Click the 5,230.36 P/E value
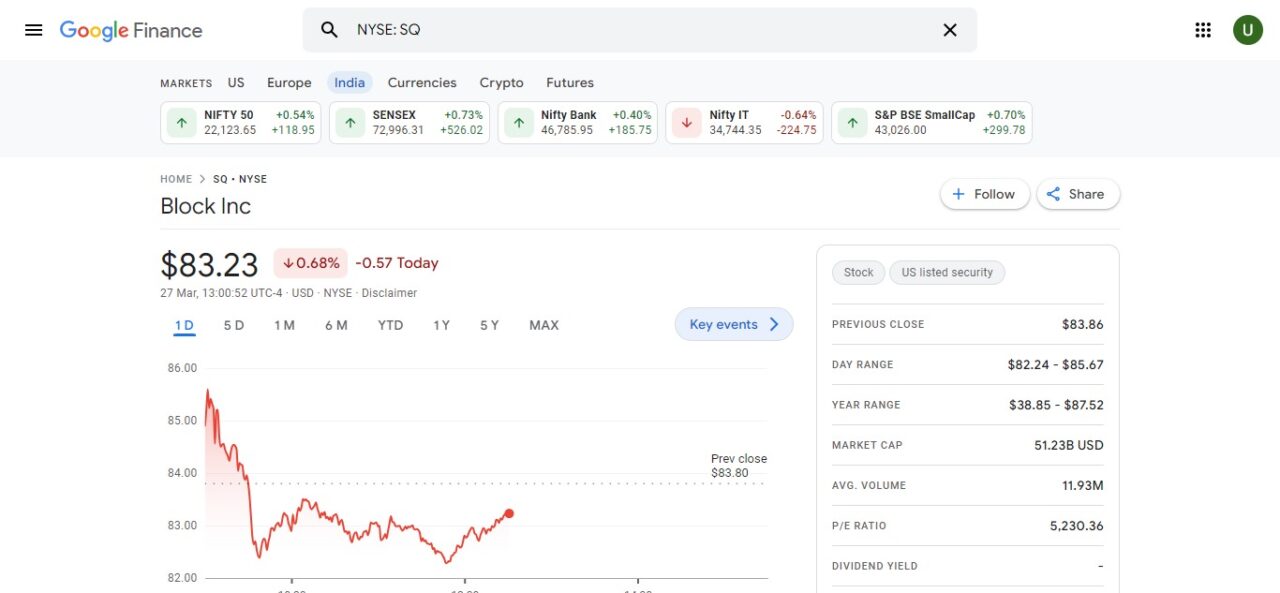 [x=1077, y=525]
